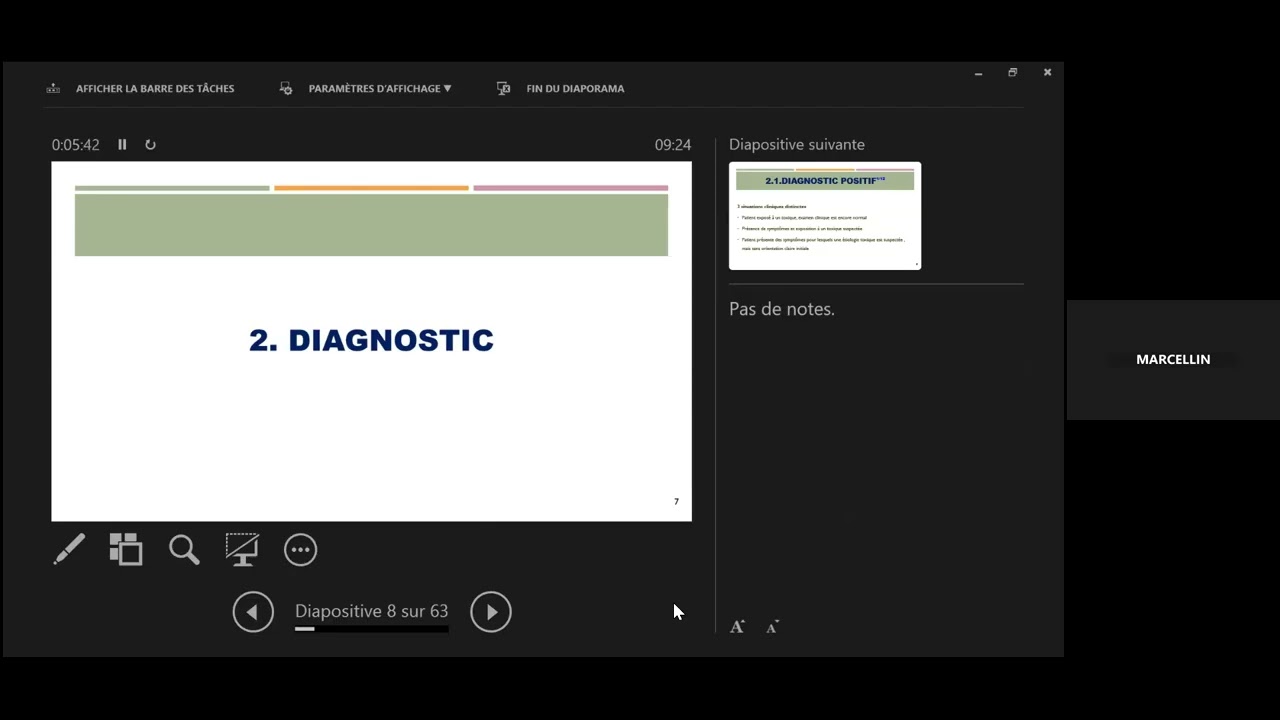The image size is (1280, 720).
Task: Click the Pas de notes area
Action: (x=782, y=309)
